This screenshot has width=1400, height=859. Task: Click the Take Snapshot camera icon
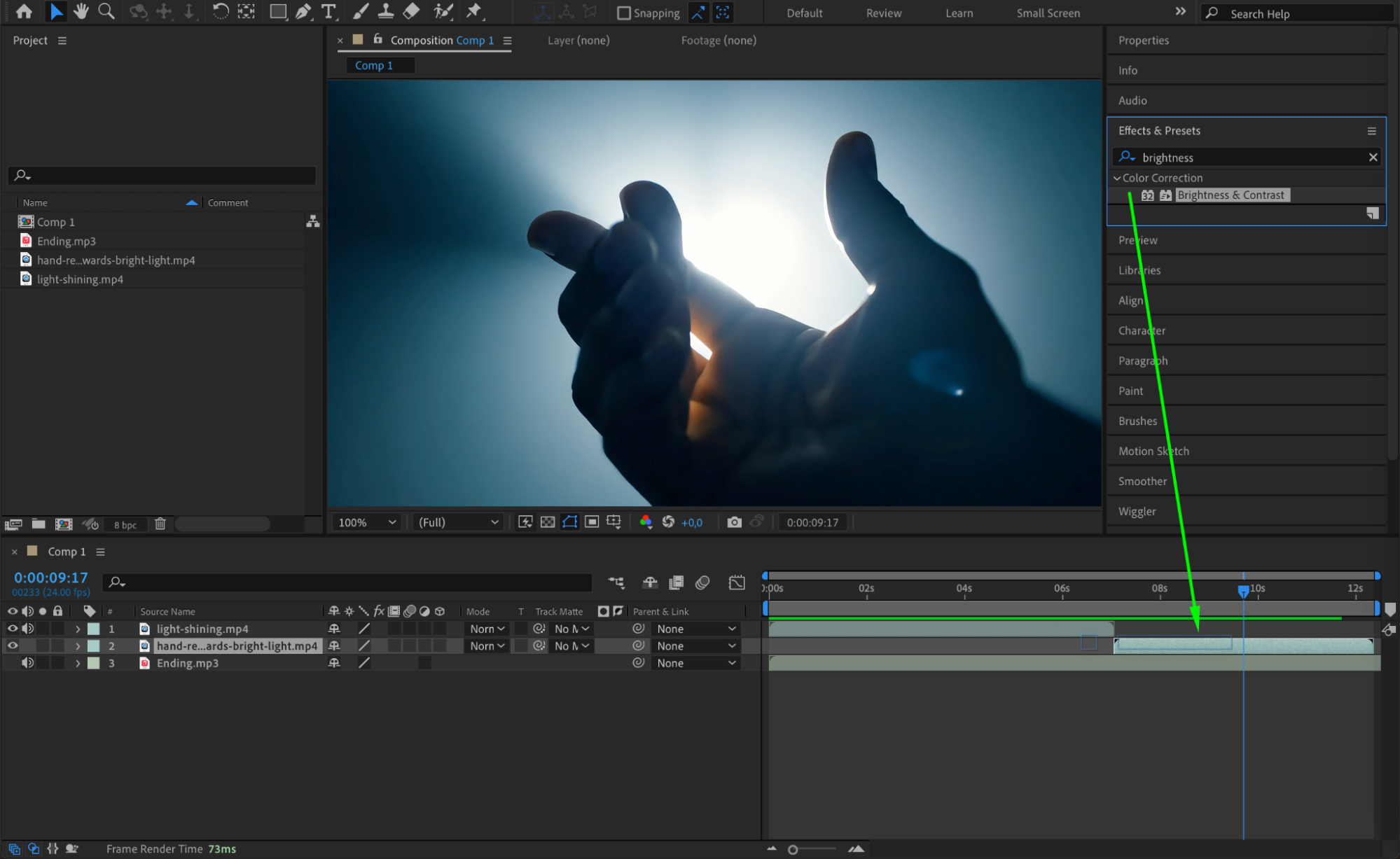pos(733,522)
